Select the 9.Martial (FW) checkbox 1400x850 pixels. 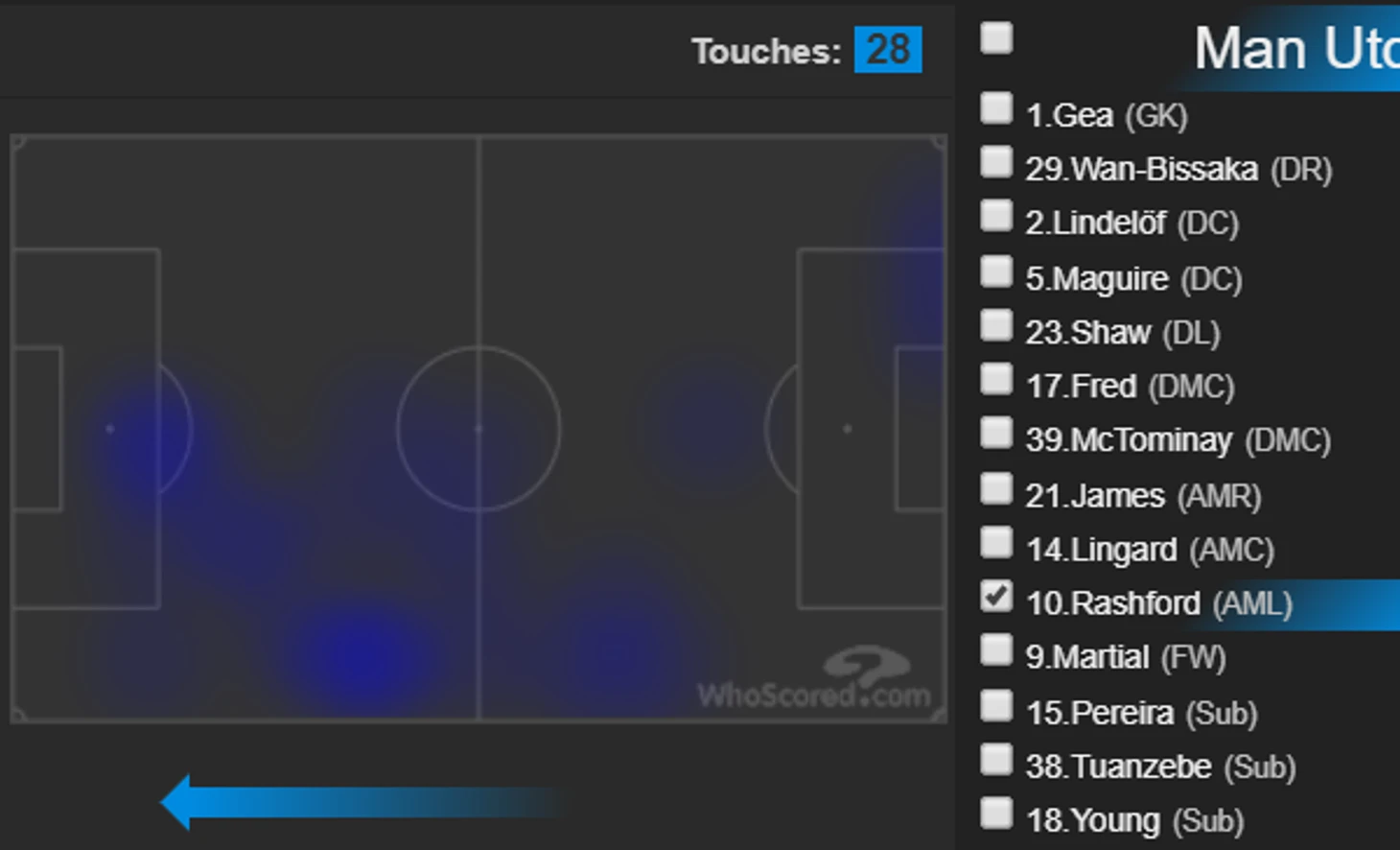(x=996, y=649)
